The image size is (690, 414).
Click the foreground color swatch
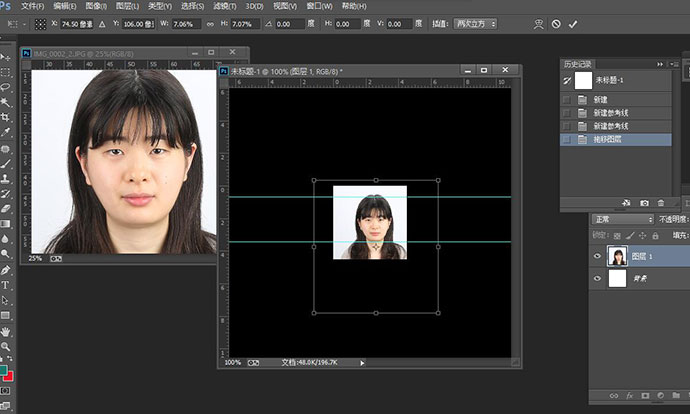[x=5, y=370]
